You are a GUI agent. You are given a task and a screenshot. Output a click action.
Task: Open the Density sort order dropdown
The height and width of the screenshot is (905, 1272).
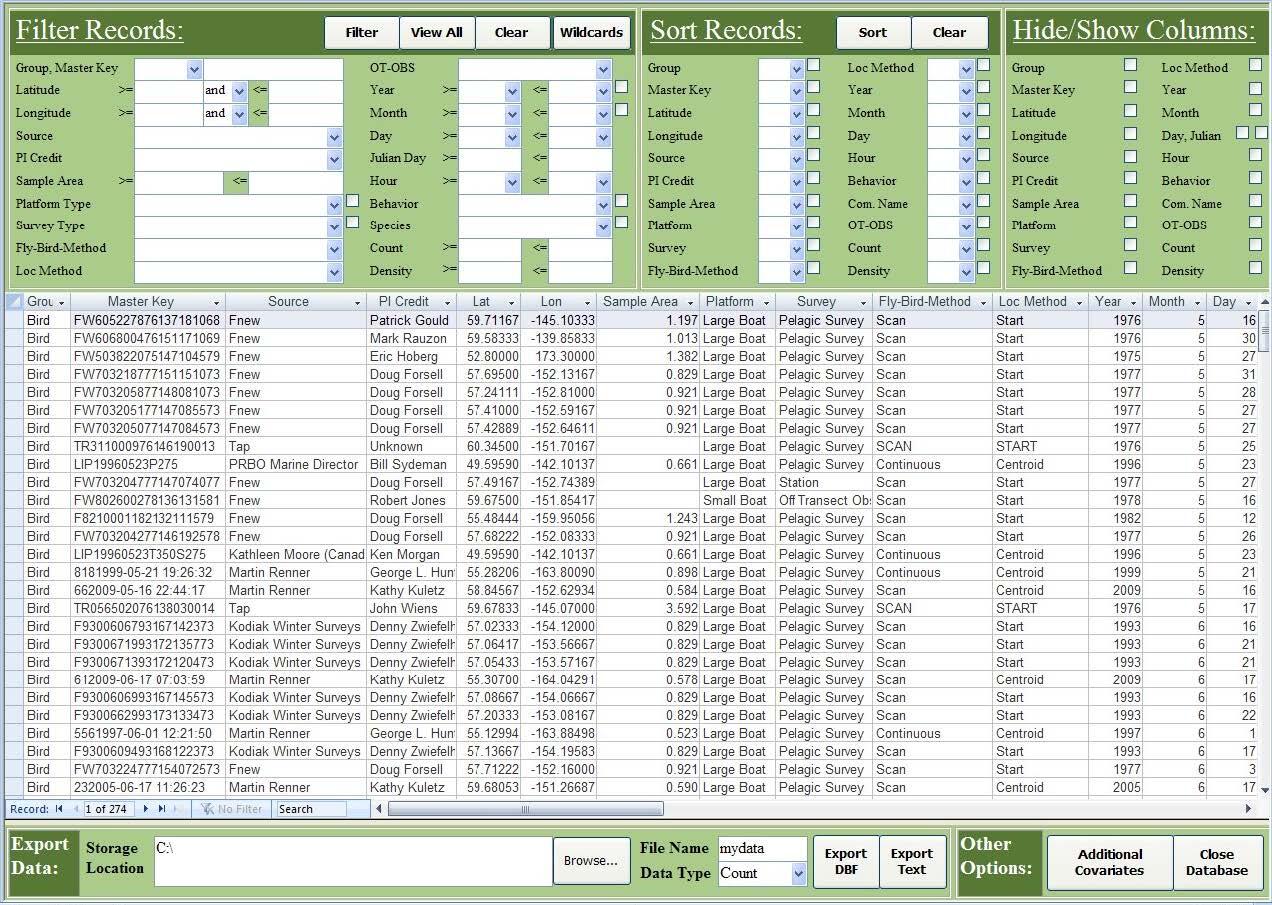click(x=966, y=272)
